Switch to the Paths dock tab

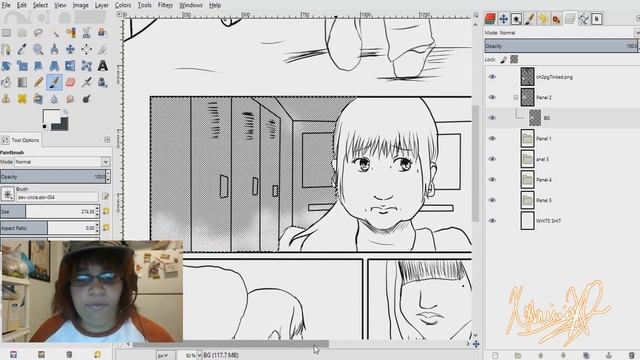[584, 19]
